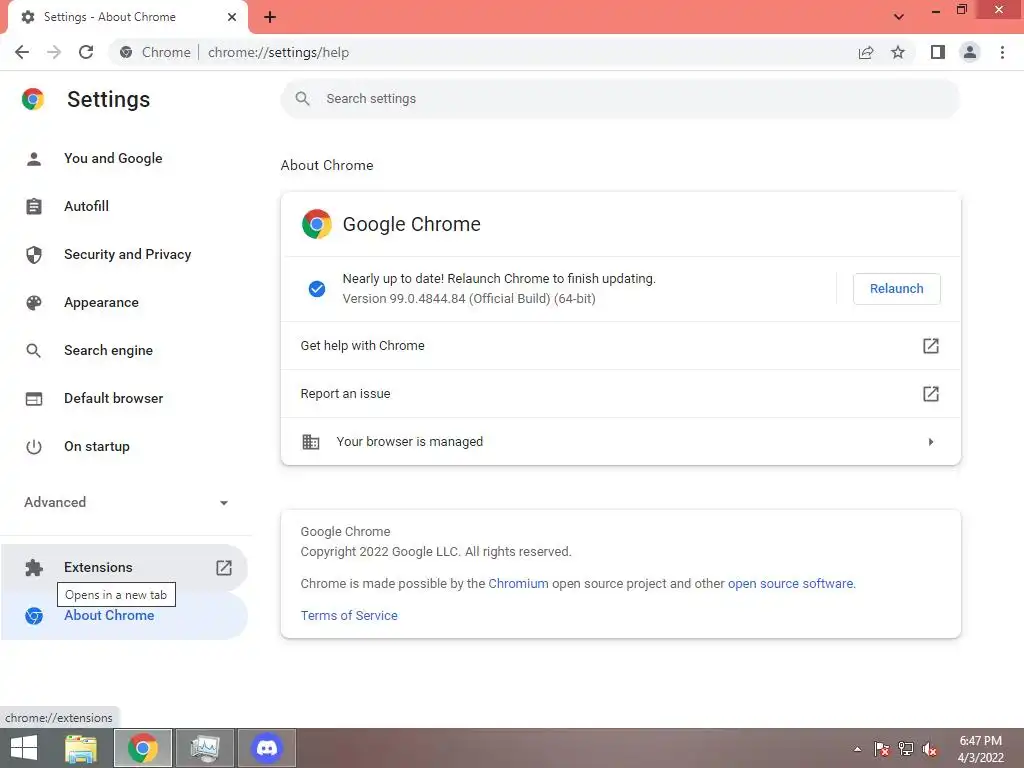Viewport: 1024px width, 768px height.
Task: Open Report an issue
Action: [620, 394]
